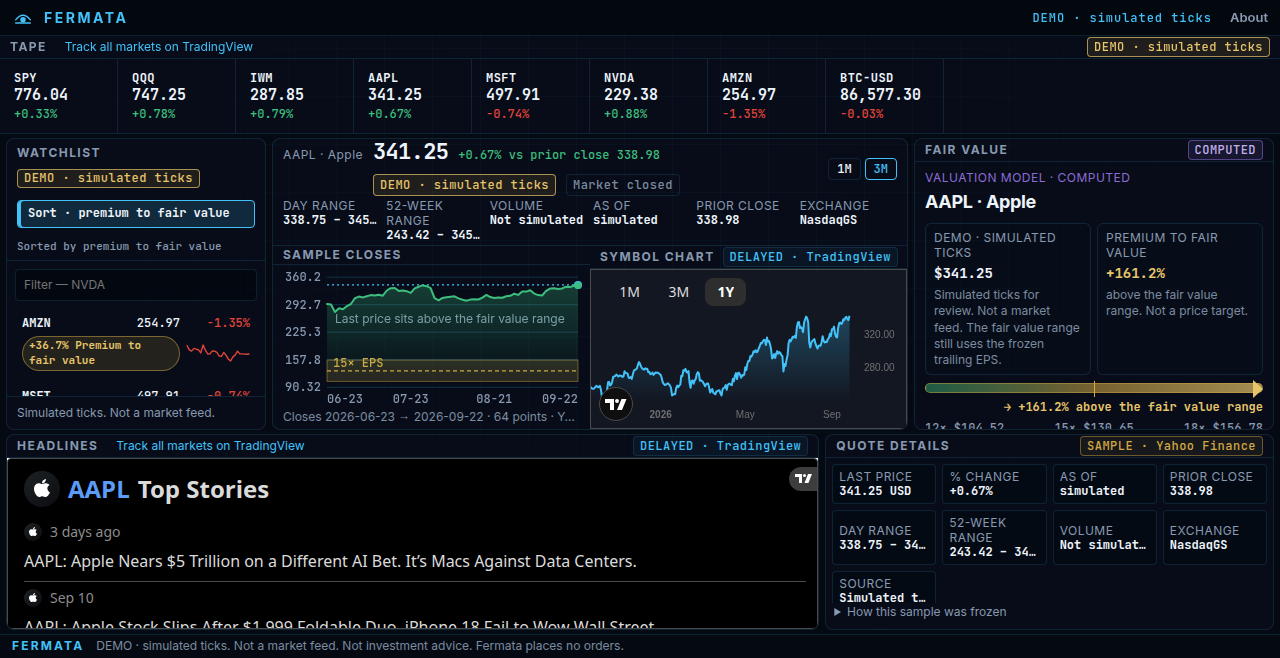Click the 'Sorted by premium to fair value' note
Viewport: 1280px width, 658px height.
(x=119, y=246)
